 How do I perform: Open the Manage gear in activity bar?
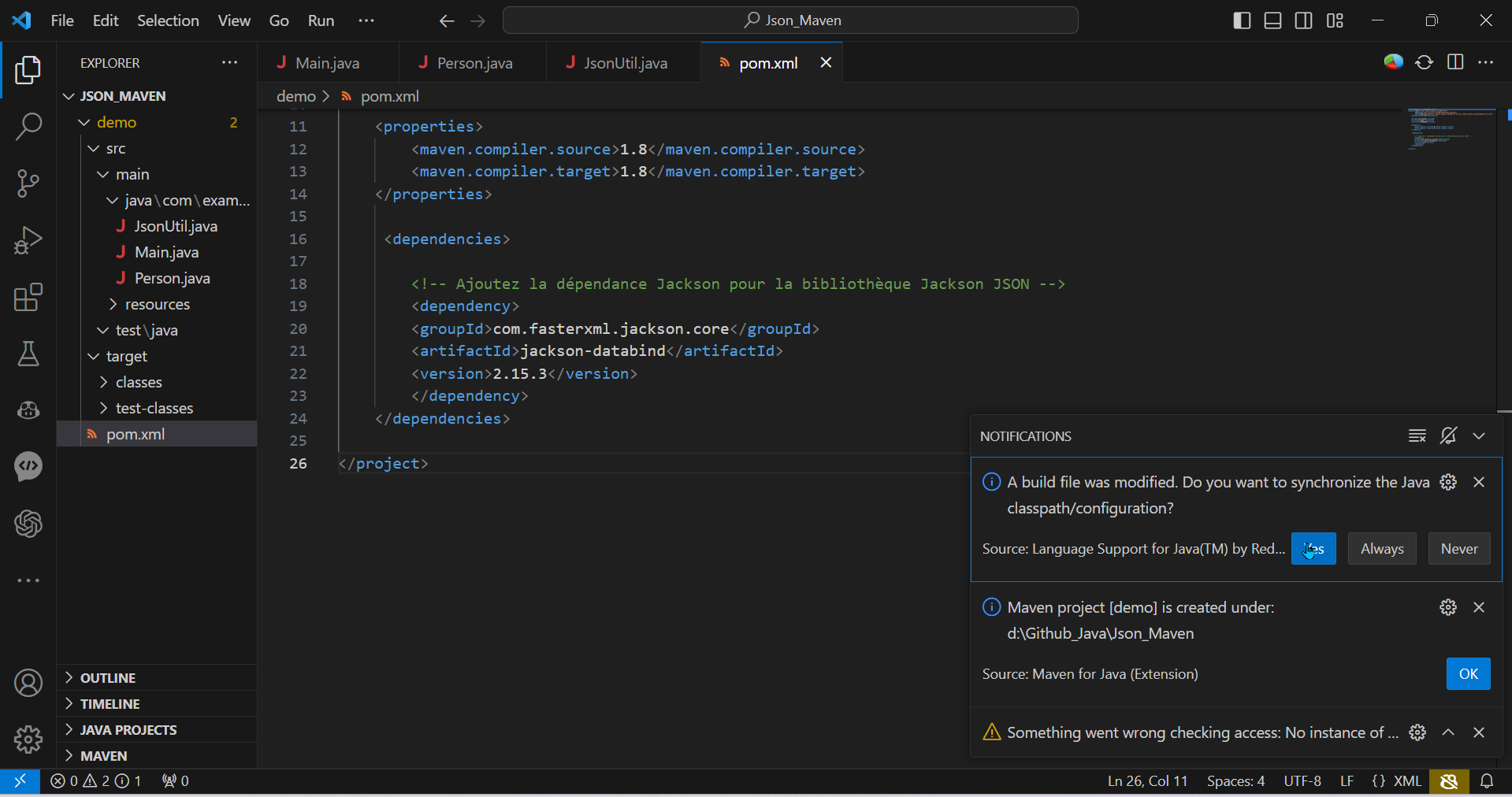28,739
